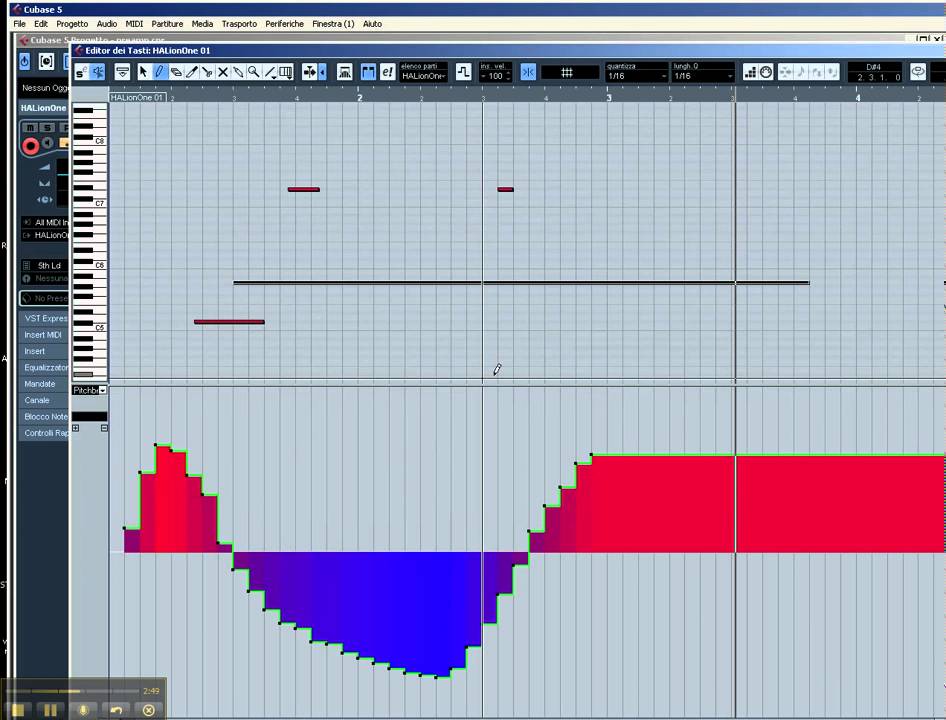Open the Finestra (1) menu

333,24
